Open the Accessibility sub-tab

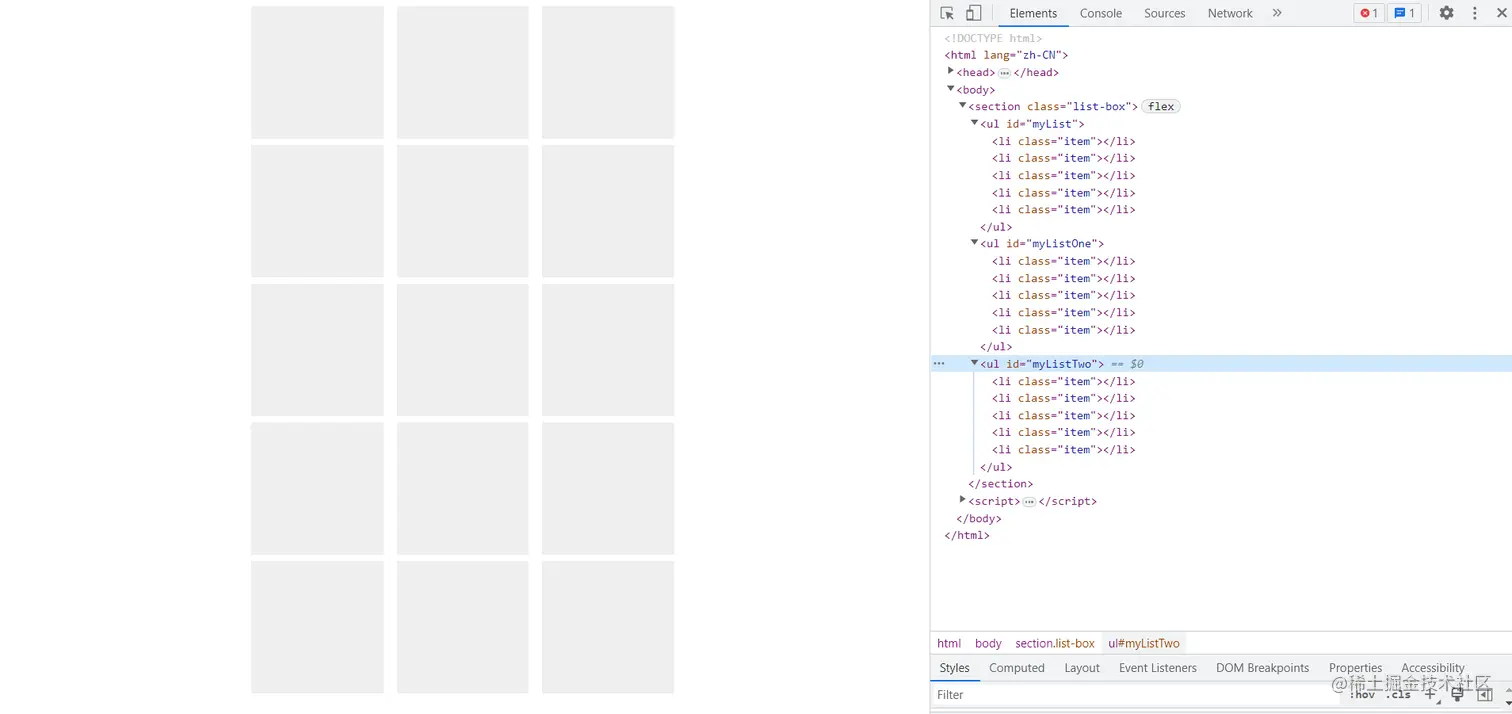pos(1433,668)
